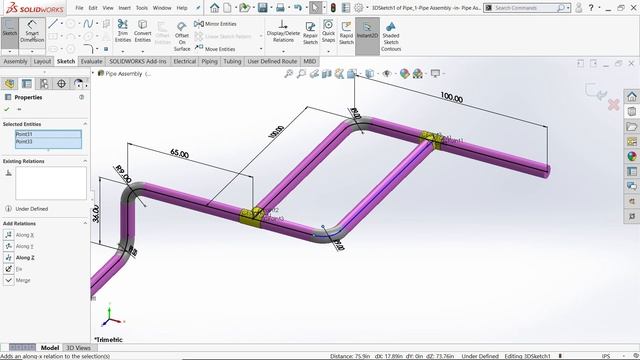640x360 pixels.
Task: Select the Line sketch tool
Action: pos(53,24)
